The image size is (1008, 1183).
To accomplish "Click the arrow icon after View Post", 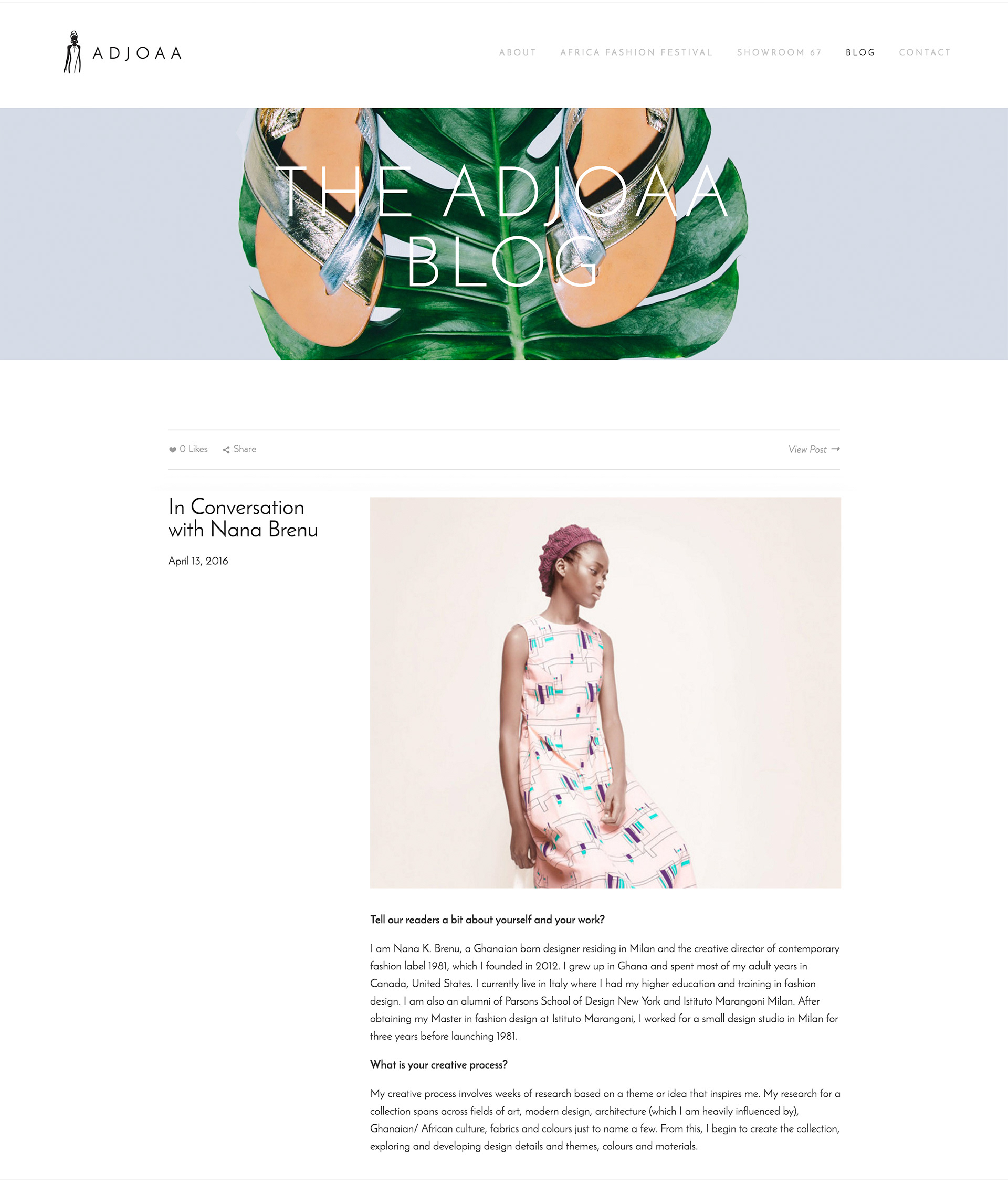I will point(835,449).
